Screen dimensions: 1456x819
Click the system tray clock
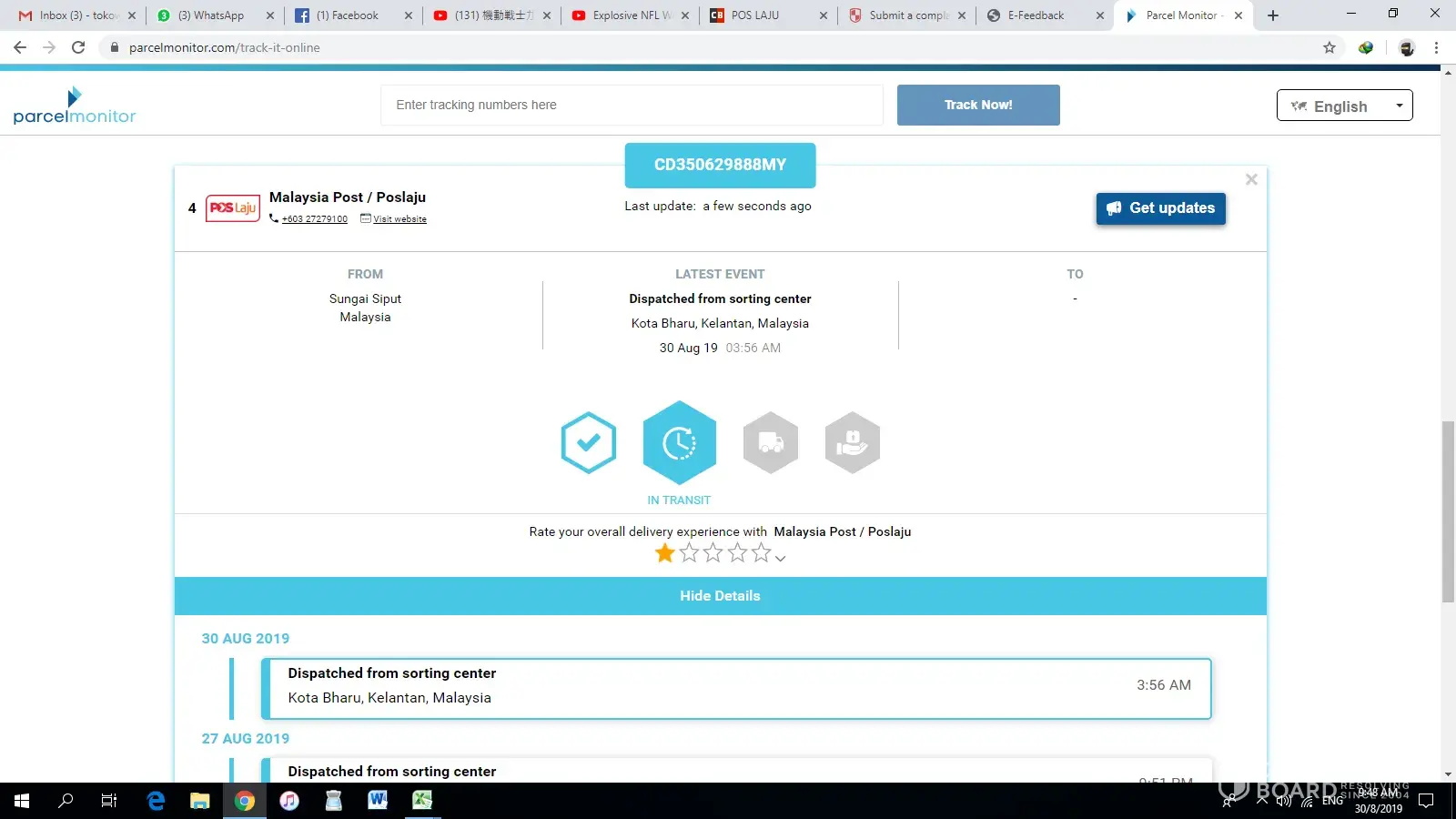coord(1379,801)
